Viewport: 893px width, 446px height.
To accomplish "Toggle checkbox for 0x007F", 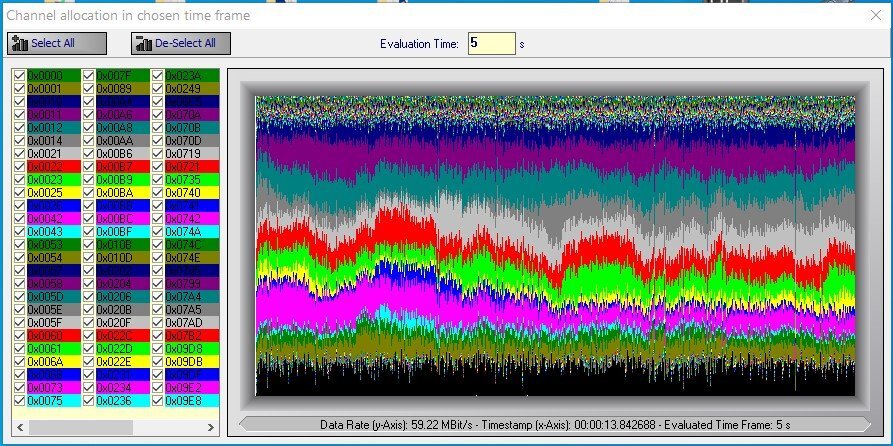I will click(x=88, y=75).
